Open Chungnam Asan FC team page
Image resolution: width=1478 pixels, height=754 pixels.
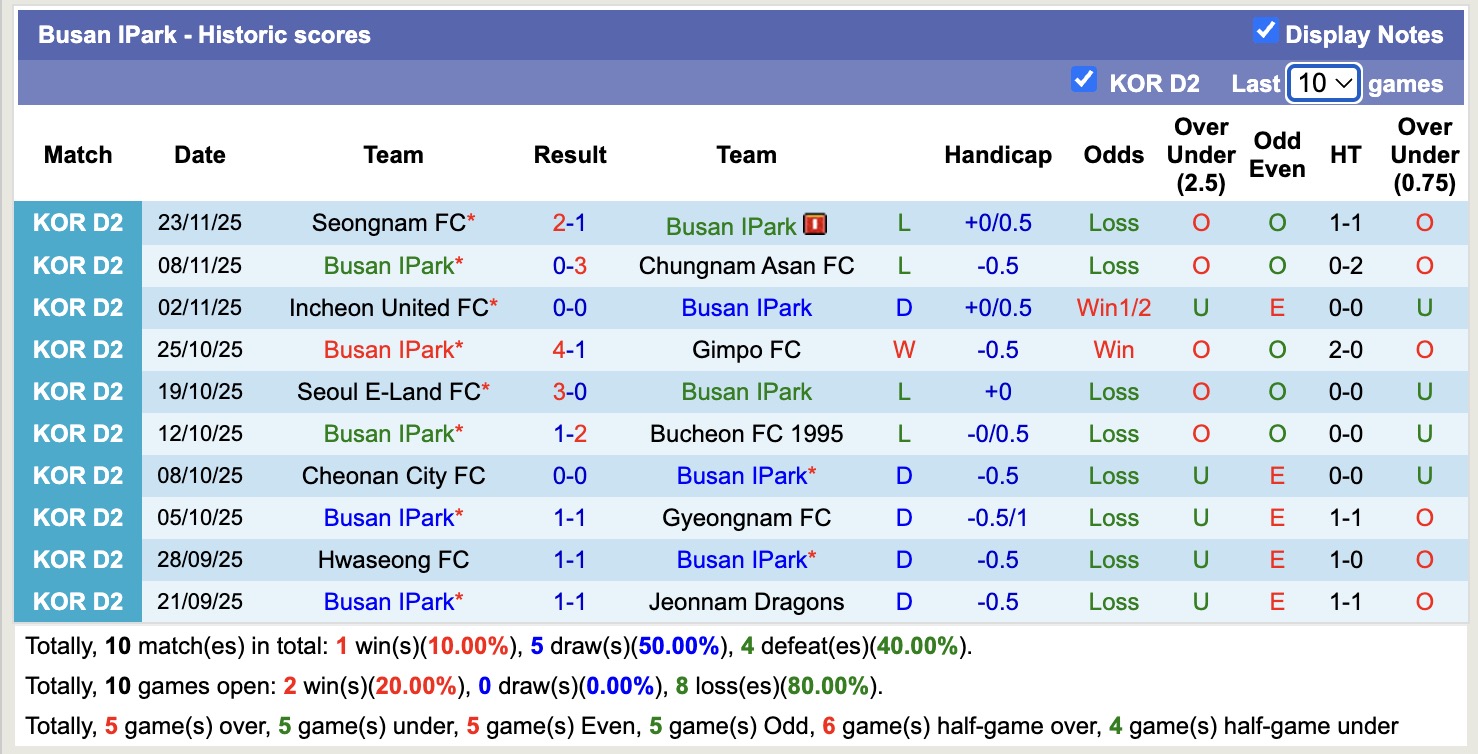pyautogui.click(x=746, y=265)
